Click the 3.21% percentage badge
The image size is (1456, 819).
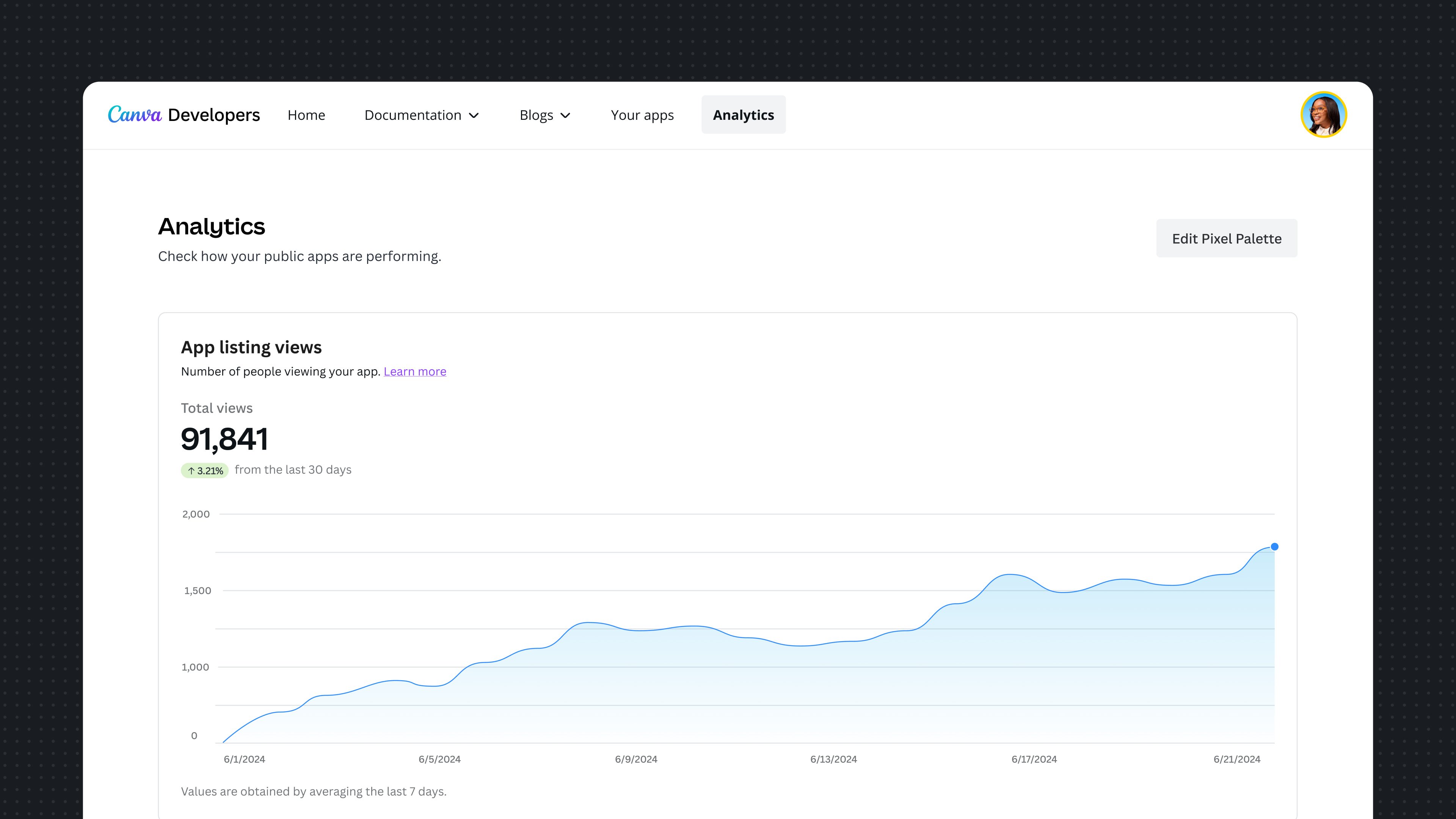pos(205,470)
